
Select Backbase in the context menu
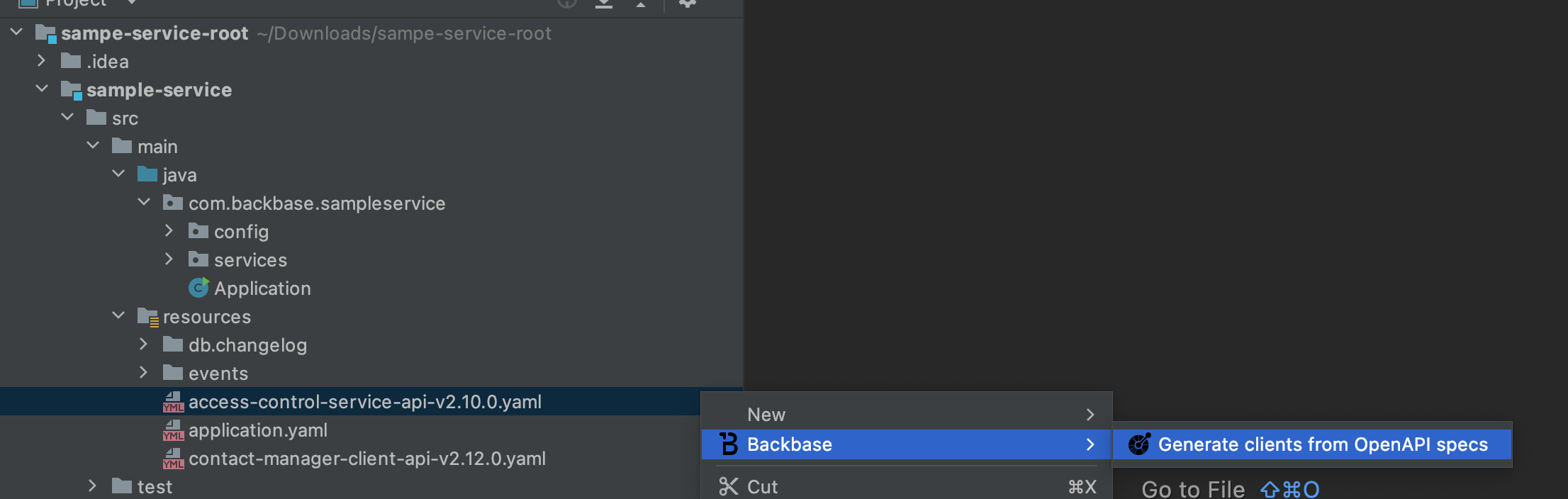(x=907, y=444)
